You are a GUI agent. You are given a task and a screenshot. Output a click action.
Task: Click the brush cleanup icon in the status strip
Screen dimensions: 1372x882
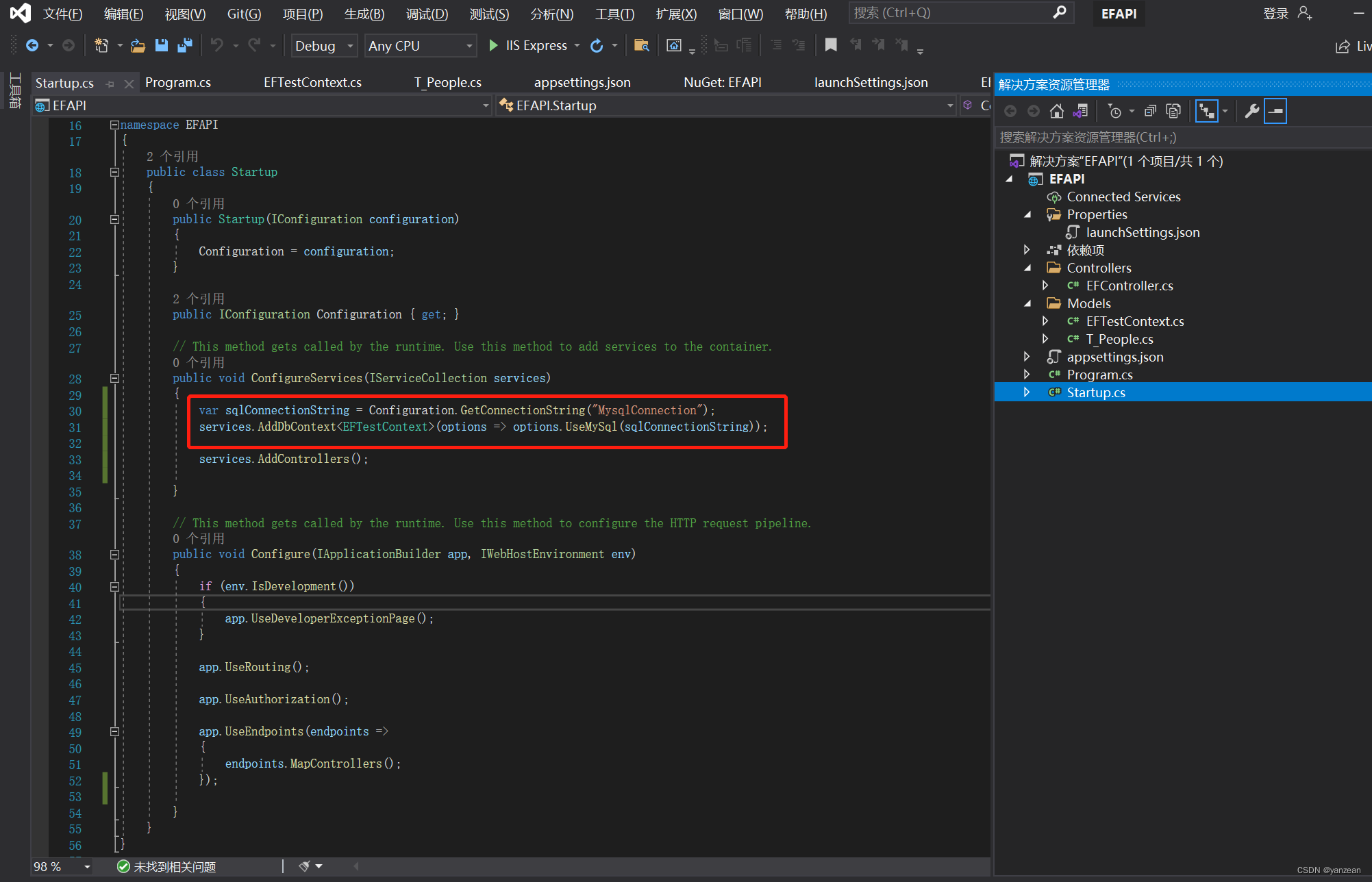coord(304,866)
